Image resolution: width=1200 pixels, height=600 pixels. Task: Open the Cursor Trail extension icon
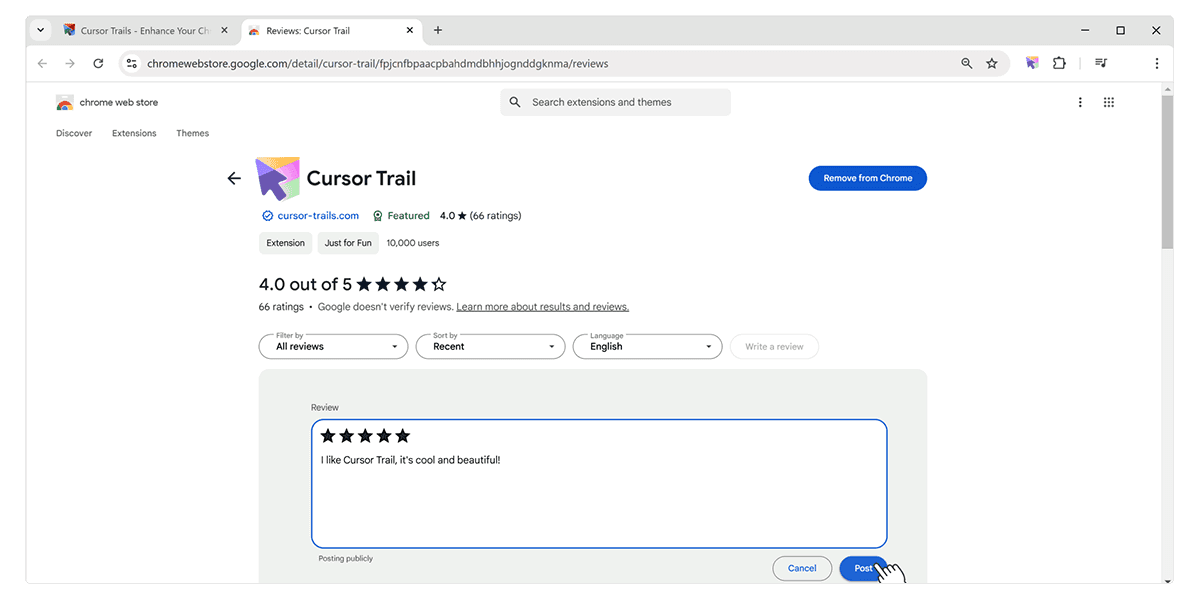[1032, 63]
